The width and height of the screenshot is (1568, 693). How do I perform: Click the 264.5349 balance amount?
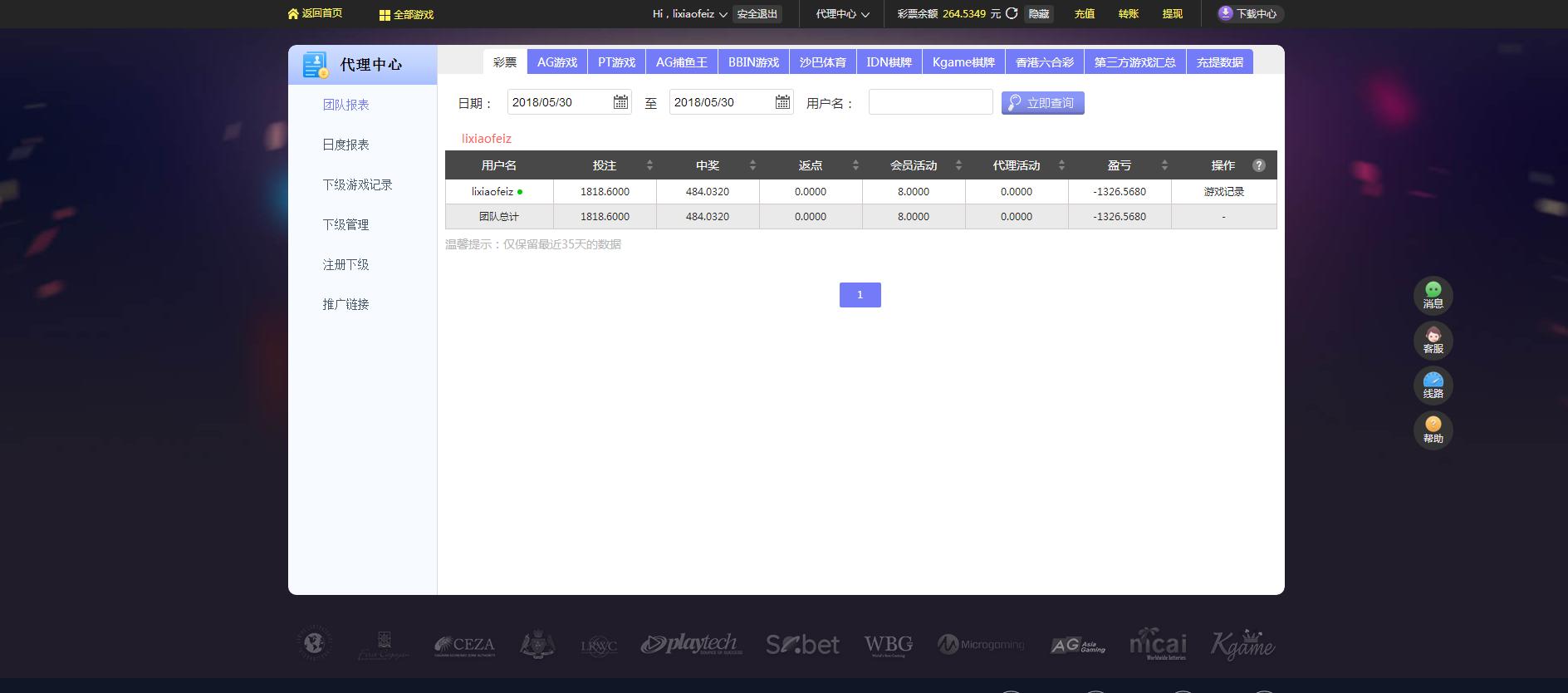pyautogui.click(x=964, y=14)
